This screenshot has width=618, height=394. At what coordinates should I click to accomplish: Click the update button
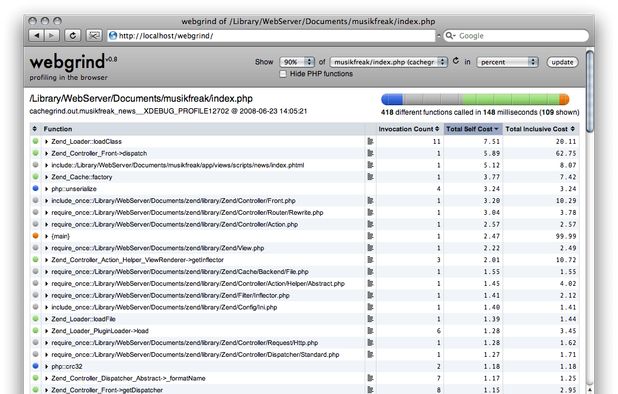coord(562,62)
